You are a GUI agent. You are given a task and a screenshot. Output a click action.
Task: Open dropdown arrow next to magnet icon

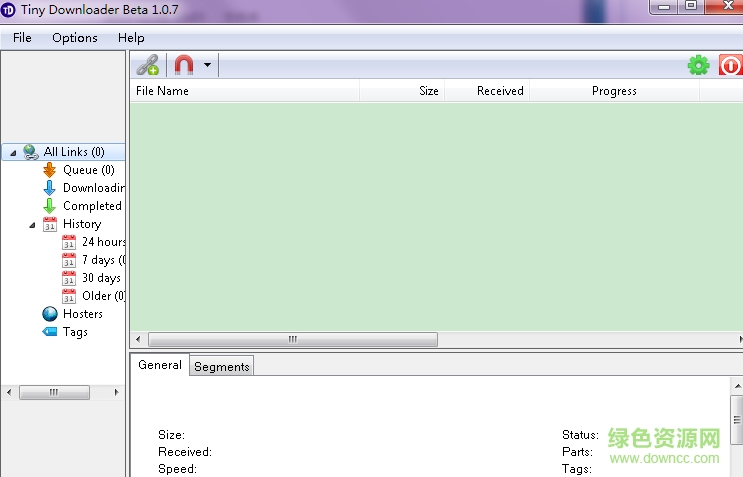pos(207,66)
